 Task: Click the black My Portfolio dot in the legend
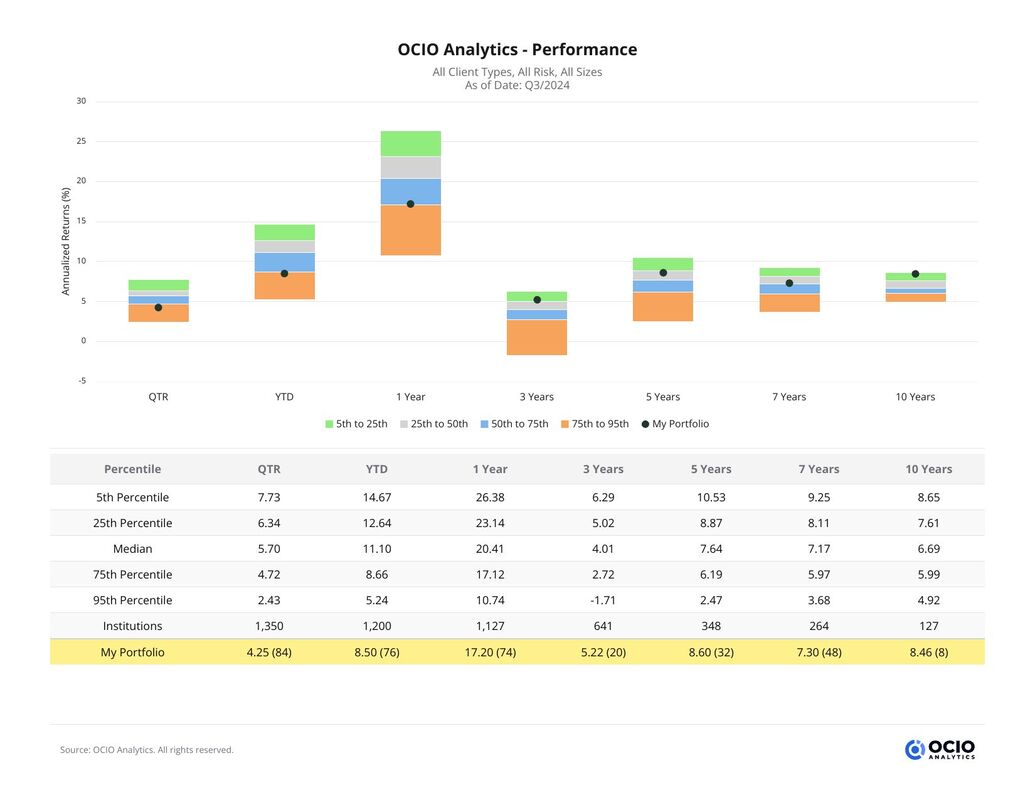tap(646, 424)
